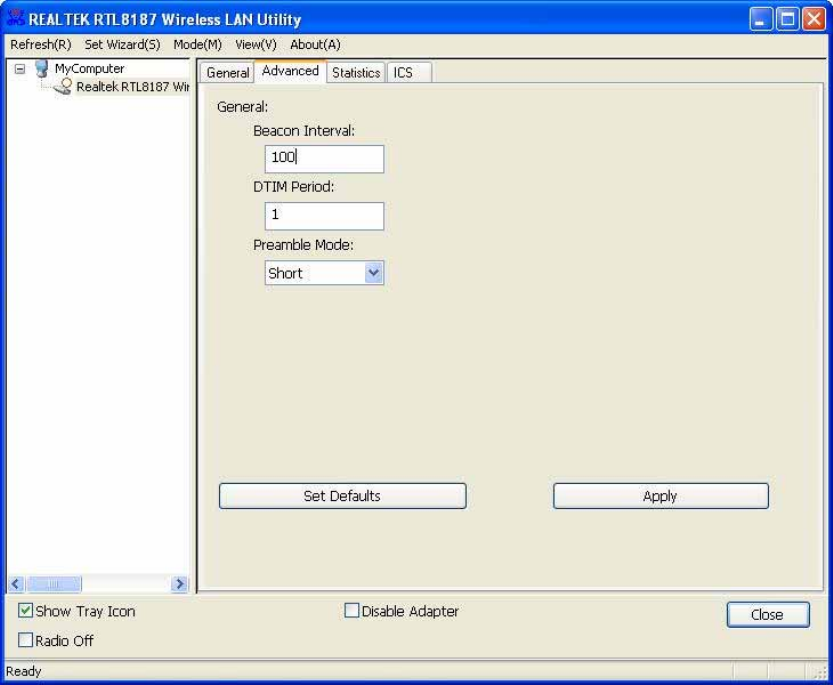833x685 pixels.
Task: Open the Preamble Mode dropdown
Action: pos(324,273)
